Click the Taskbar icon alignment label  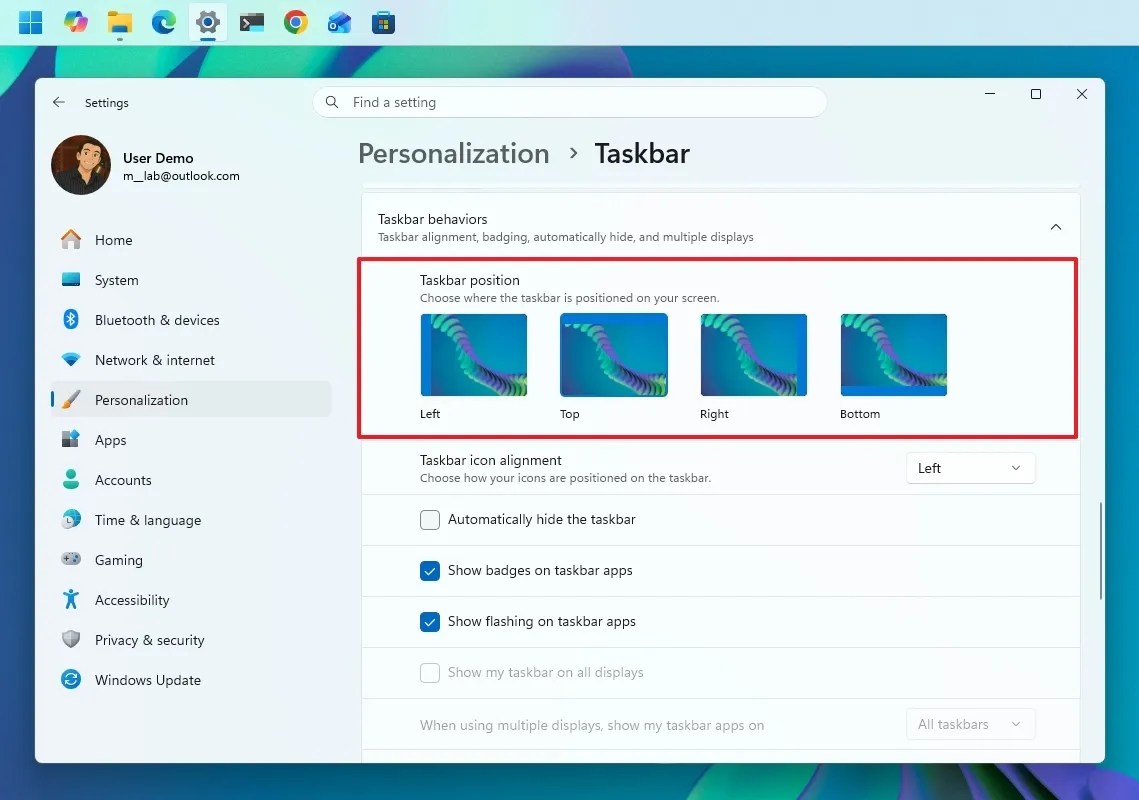tap(490, 460)
